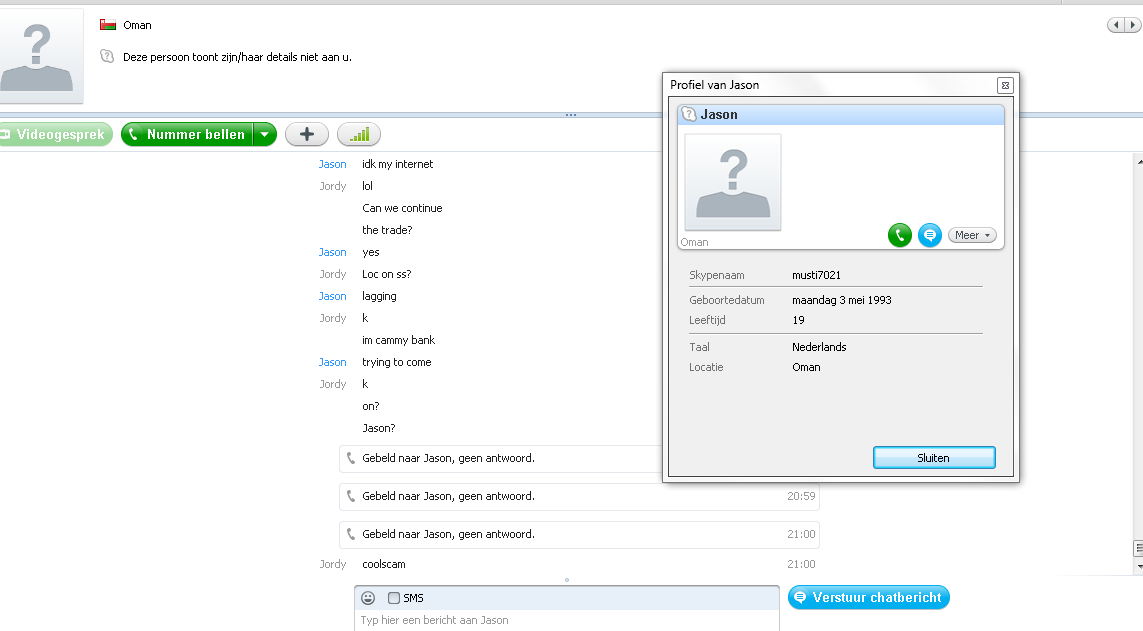Screen dimensions: 1143x631
Task: Click the 'Jason?' message
Action: click(x=378, y=428)
